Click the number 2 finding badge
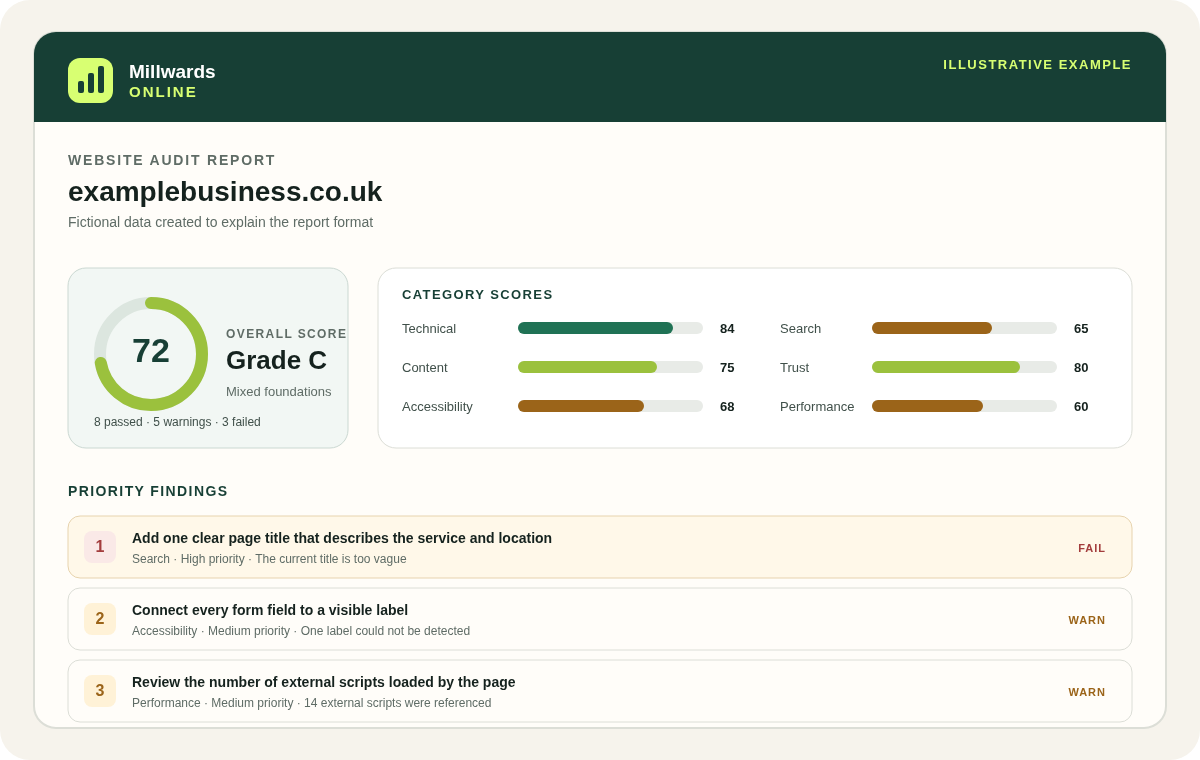Screen dimensions: 1200x760 click(x=100, y=619)
